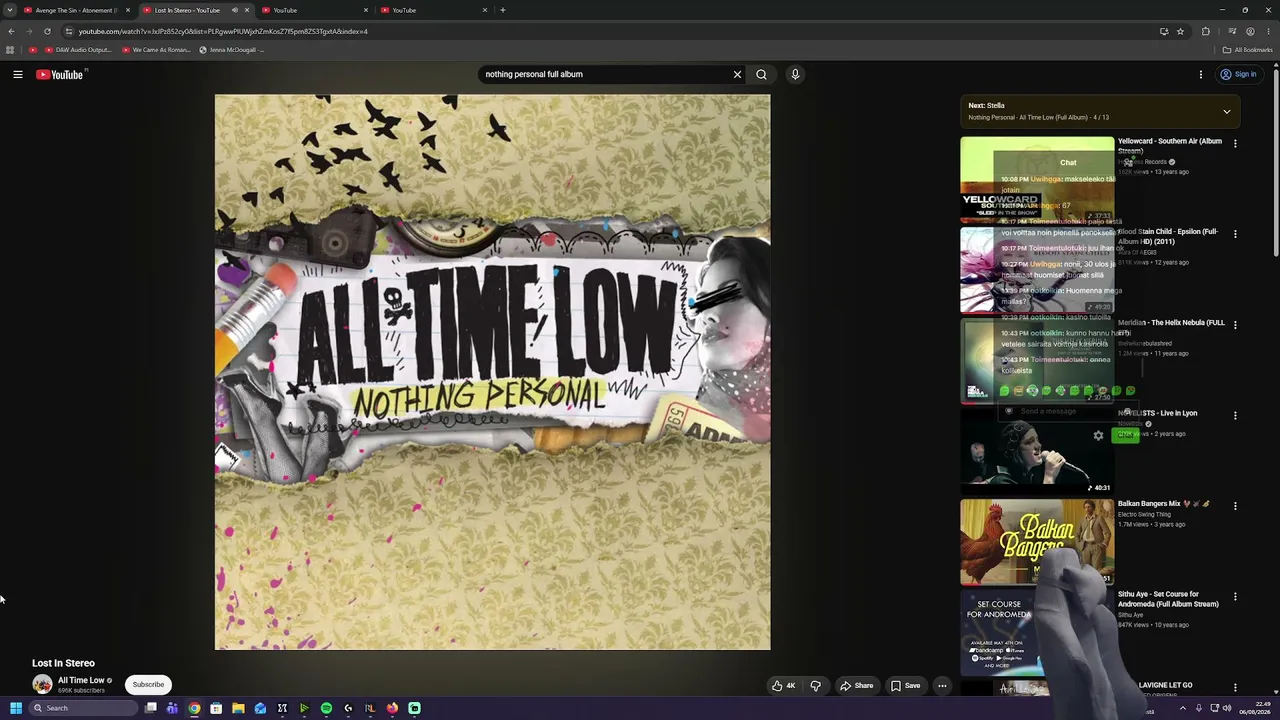The width and height of the screenshot is (1280, 720).
Task: Switch to the fourth tab titled YouTube
Action: [434, 10]
